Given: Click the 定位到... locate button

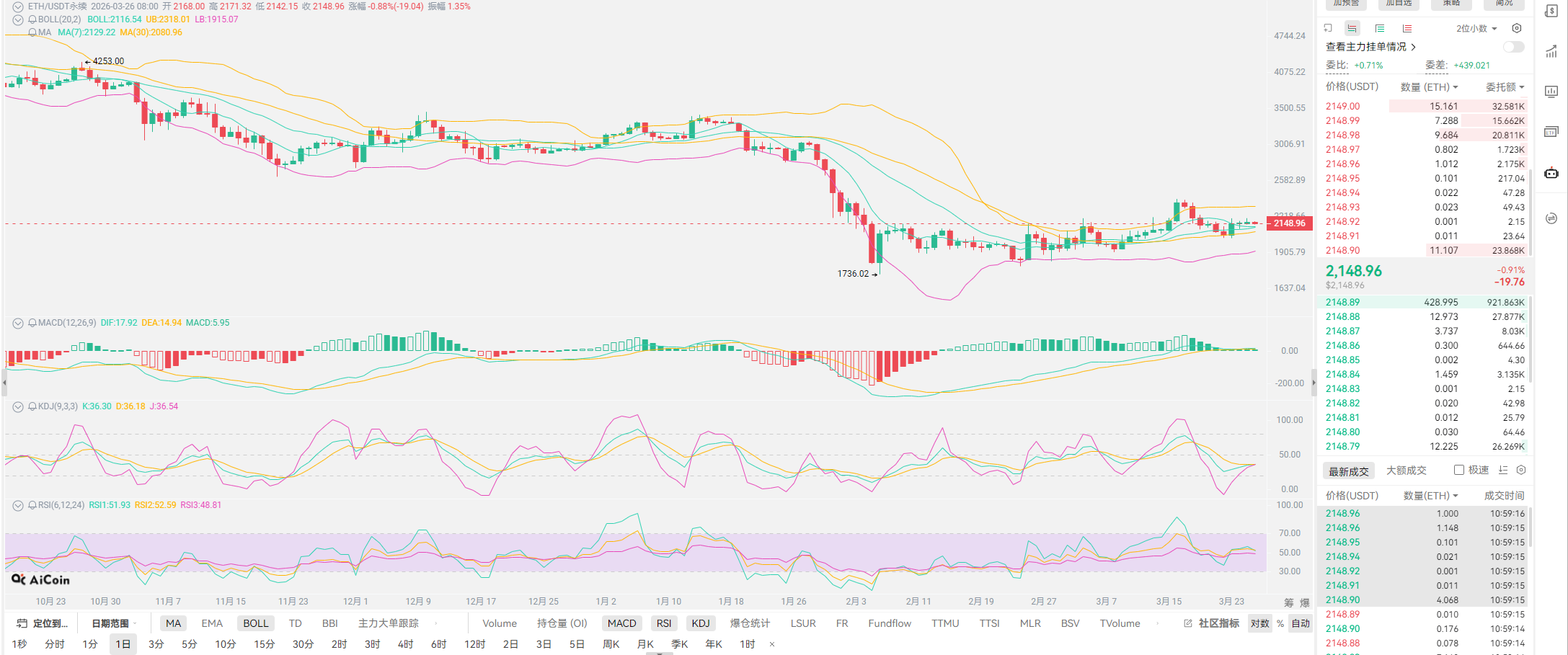Looking at the screenshot, I should pyautogui.click(x=43, y=623).
